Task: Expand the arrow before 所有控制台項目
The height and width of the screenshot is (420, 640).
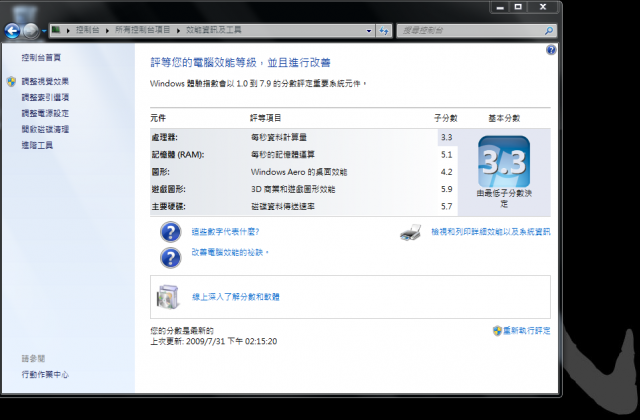Action: [107, 30]
